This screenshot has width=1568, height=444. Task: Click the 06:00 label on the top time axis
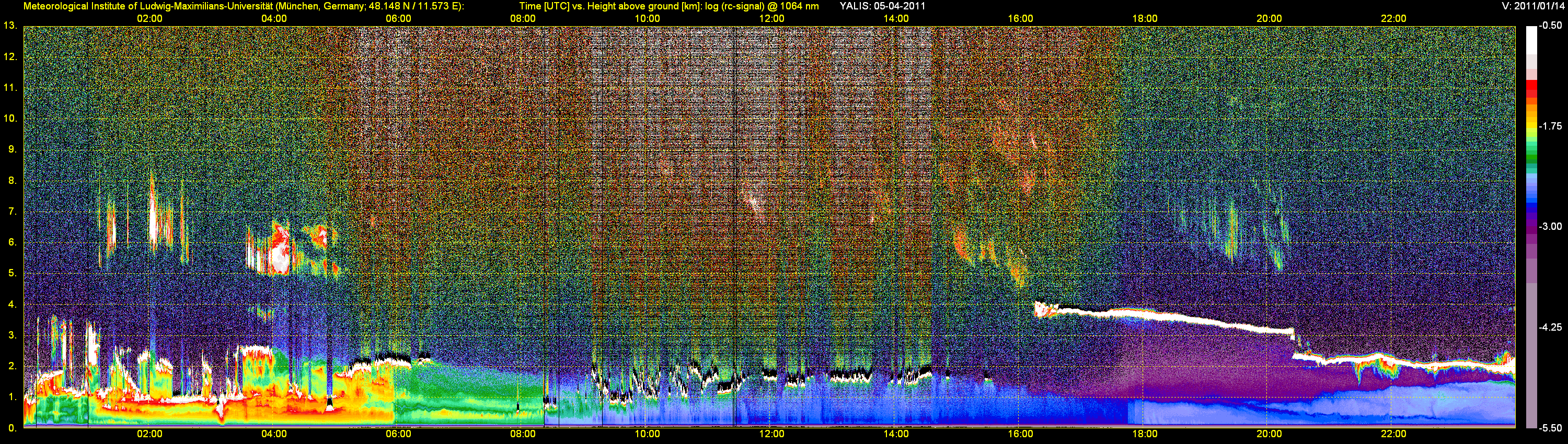pyautogui.click(x=398, y=18)
